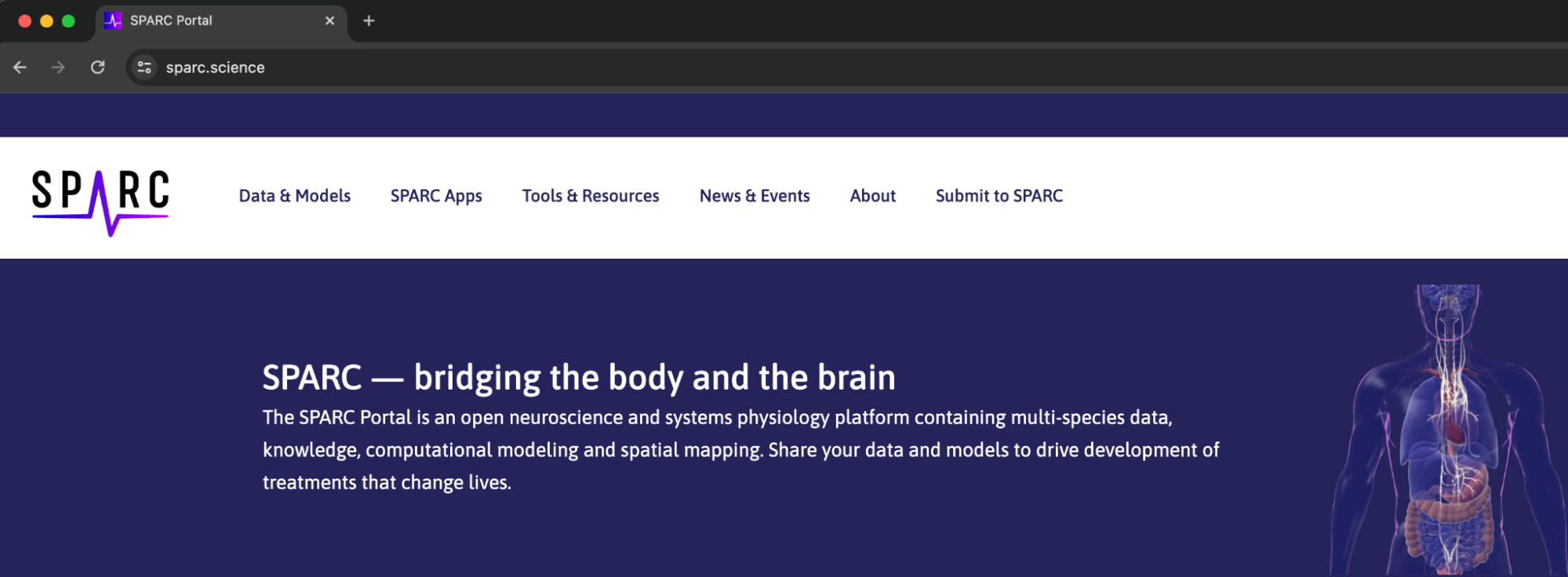
Task: Click the paragraph beginning 'The SPARC Portal is an open neuroscience'
Action: click(x=741, y=450)
